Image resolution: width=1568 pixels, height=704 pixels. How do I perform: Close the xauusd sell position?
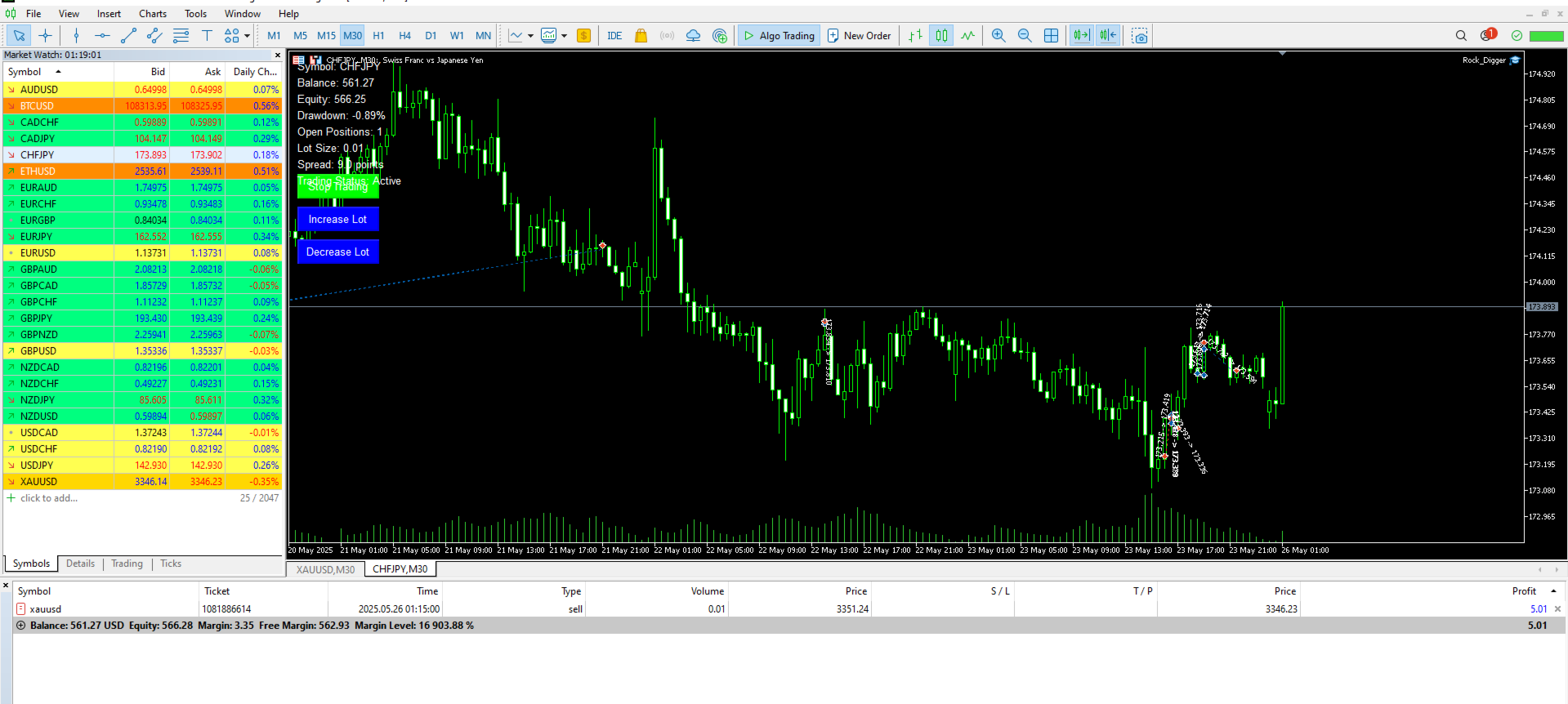(1557, 609)
